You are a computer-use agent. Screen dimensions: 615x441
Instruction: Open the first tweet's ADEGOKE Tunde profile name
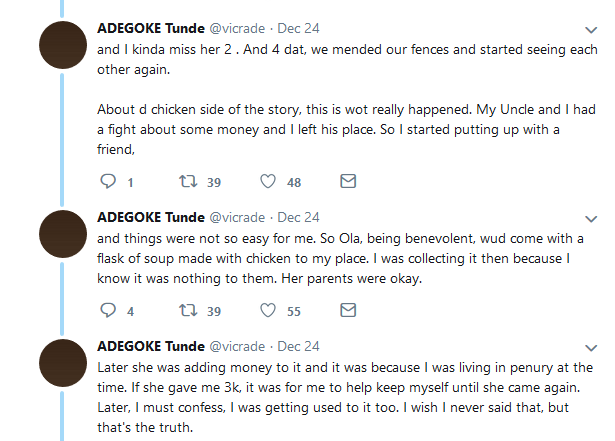tap(151, 29)
